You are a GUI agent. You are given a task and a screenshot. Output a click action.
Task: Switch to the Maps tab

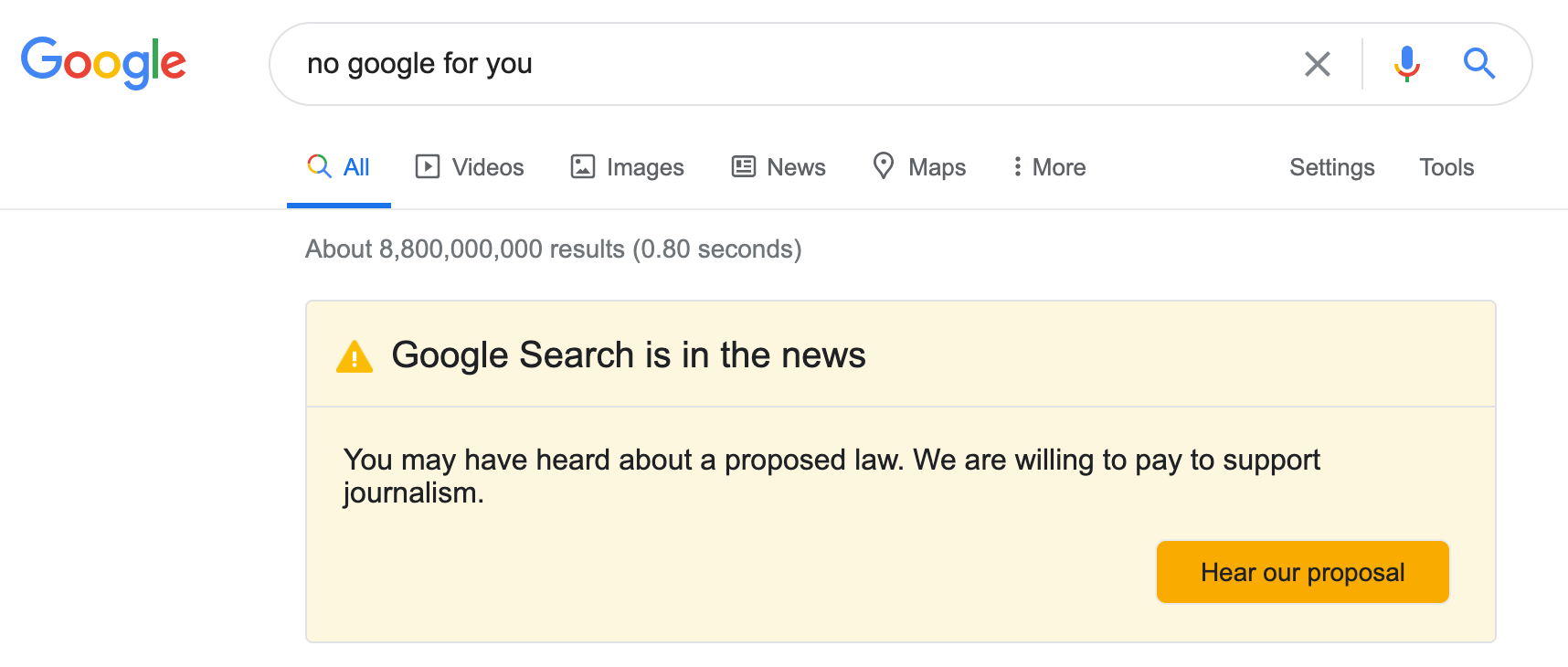pyautogui.click(x=937, y=167)
